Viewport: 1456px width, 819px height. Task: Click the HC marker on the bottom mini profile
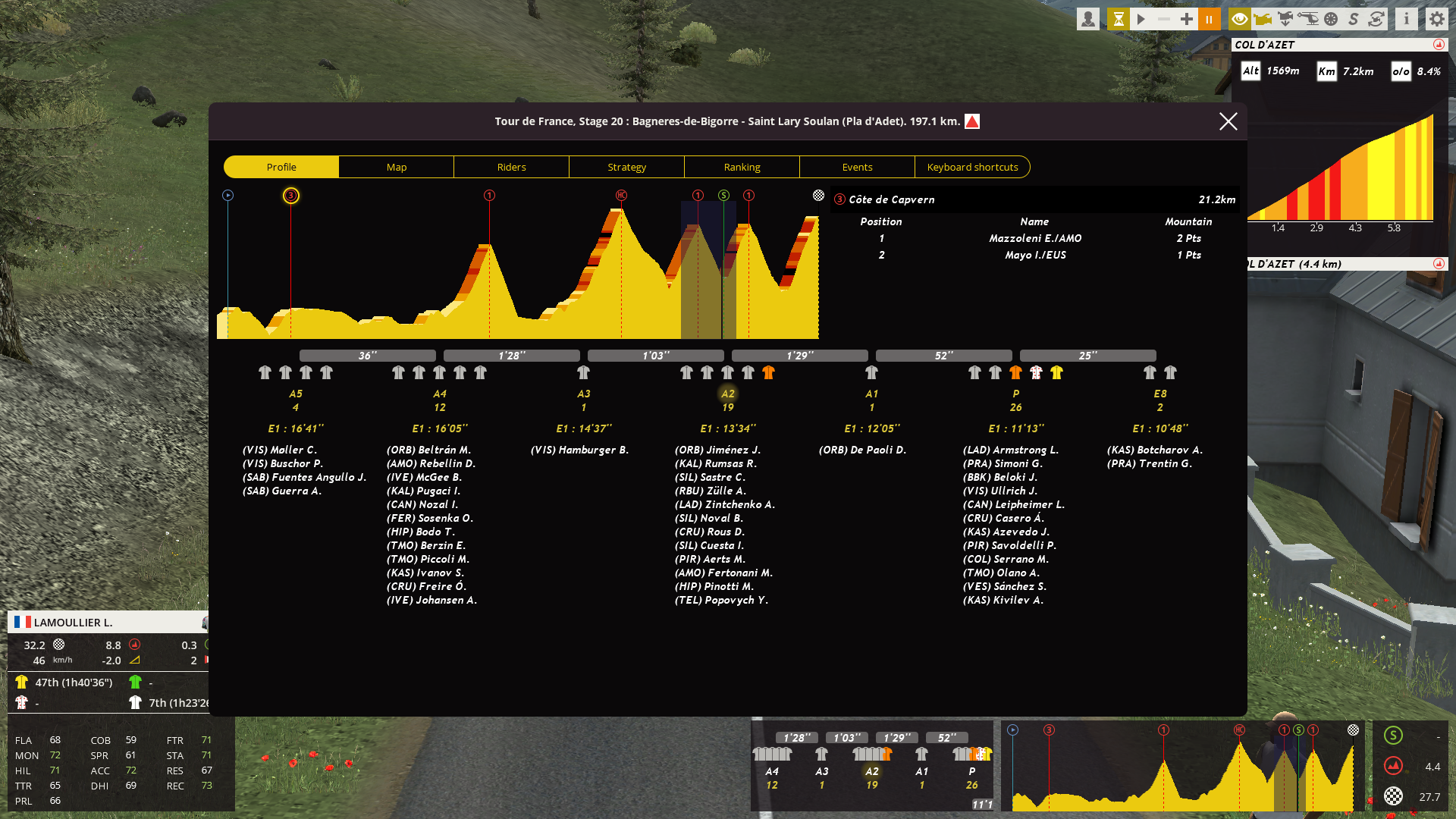click(1239, 730)
